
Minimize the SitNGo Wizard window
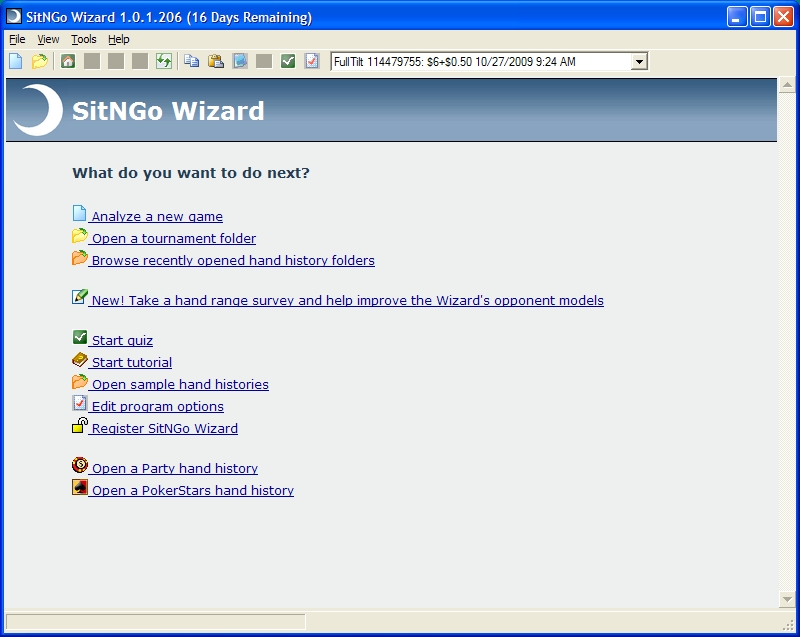coord(737,17)
